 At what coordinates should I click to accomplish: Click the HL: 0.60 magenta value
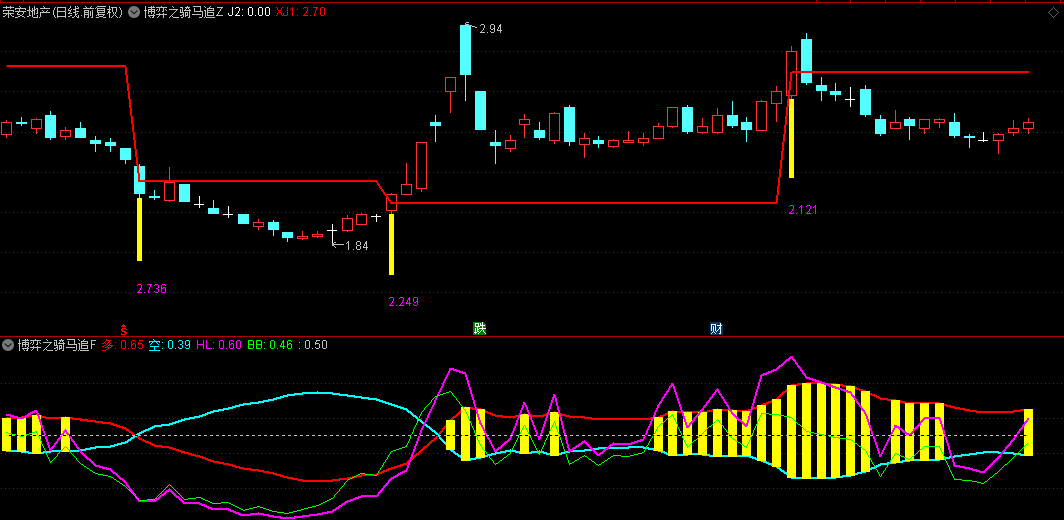[218, 345]
